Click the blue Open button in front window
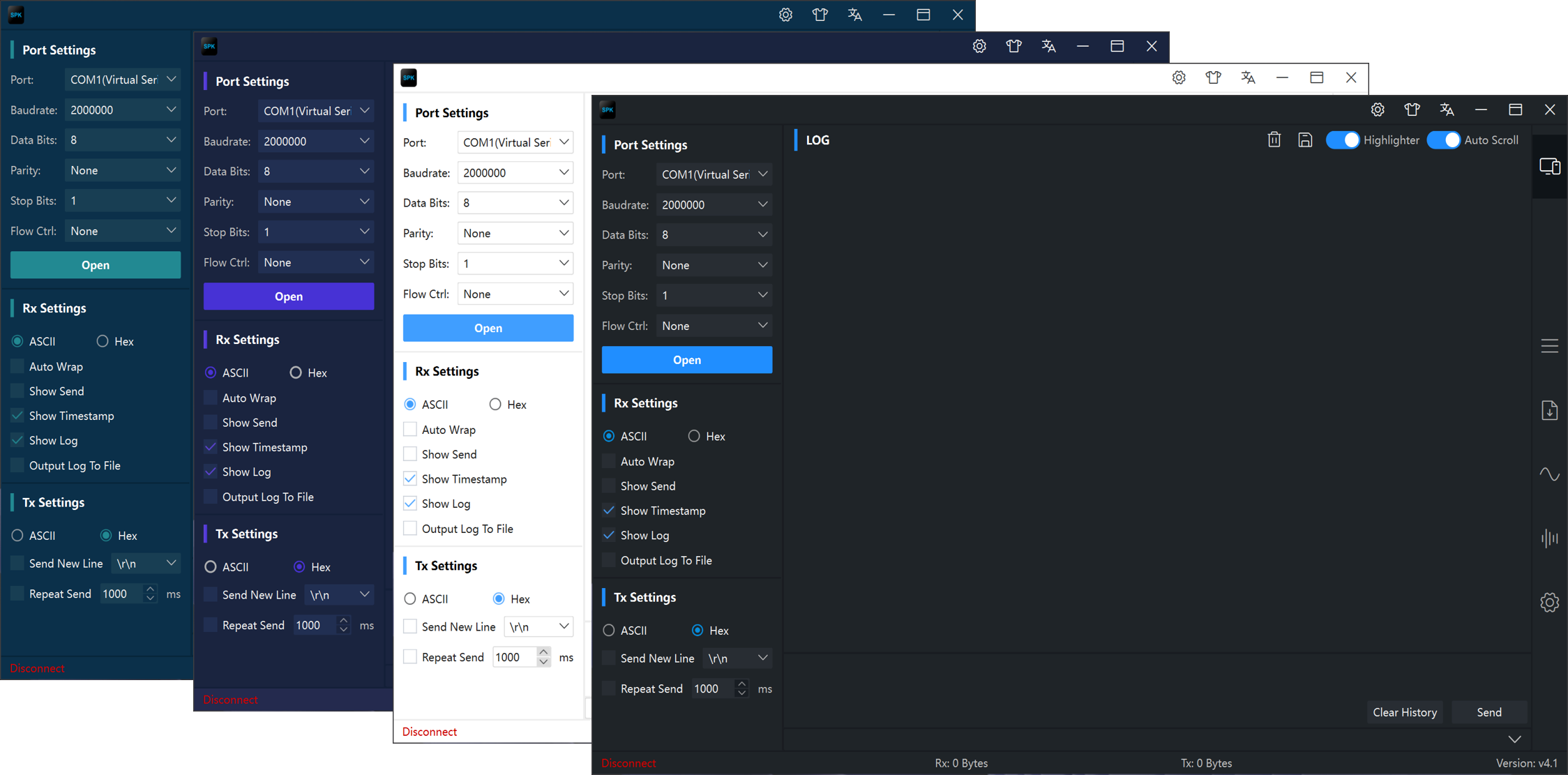The height and width of the screenshot is (775, 1568). tap(687, 360)
